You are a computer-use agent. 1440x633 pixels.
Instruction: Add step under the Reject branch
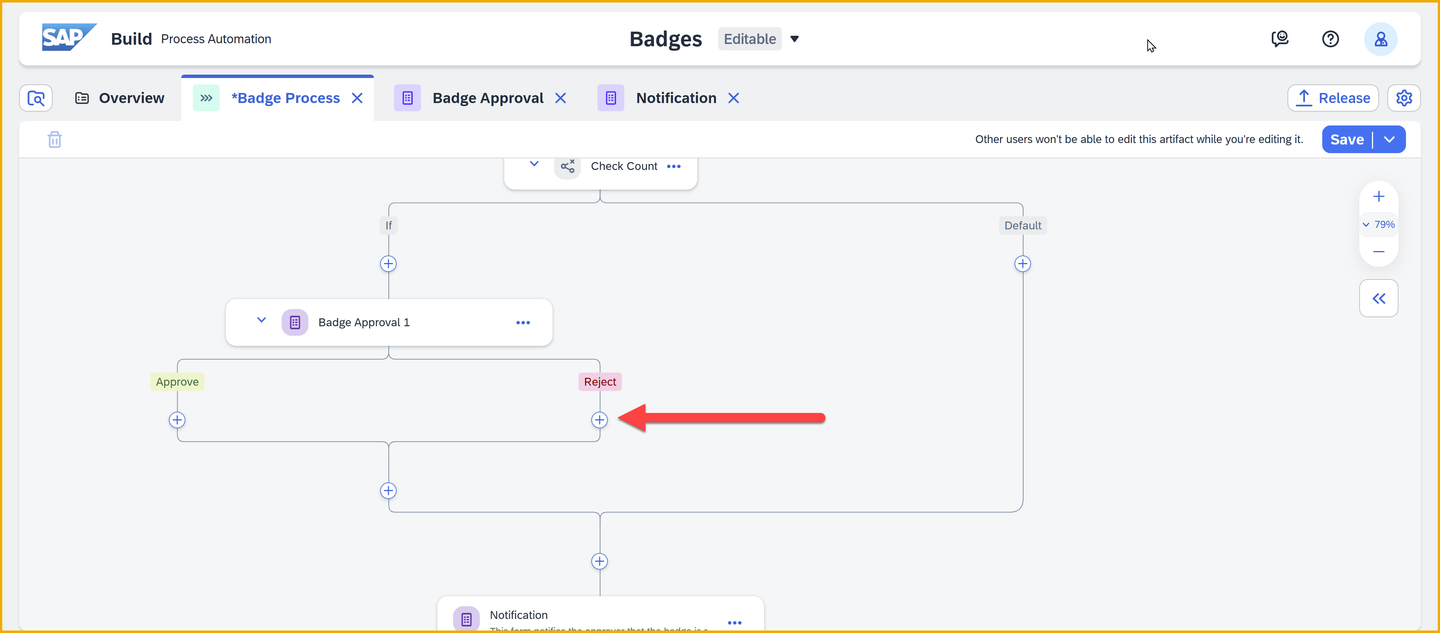click(600, 420)
